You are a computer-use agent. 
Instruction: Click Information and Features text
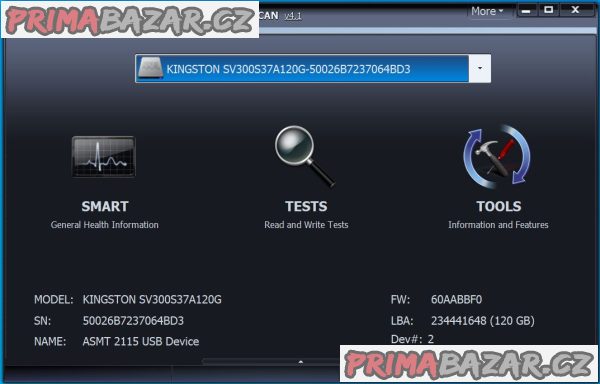pyautogui.click(x=498, y=225)
